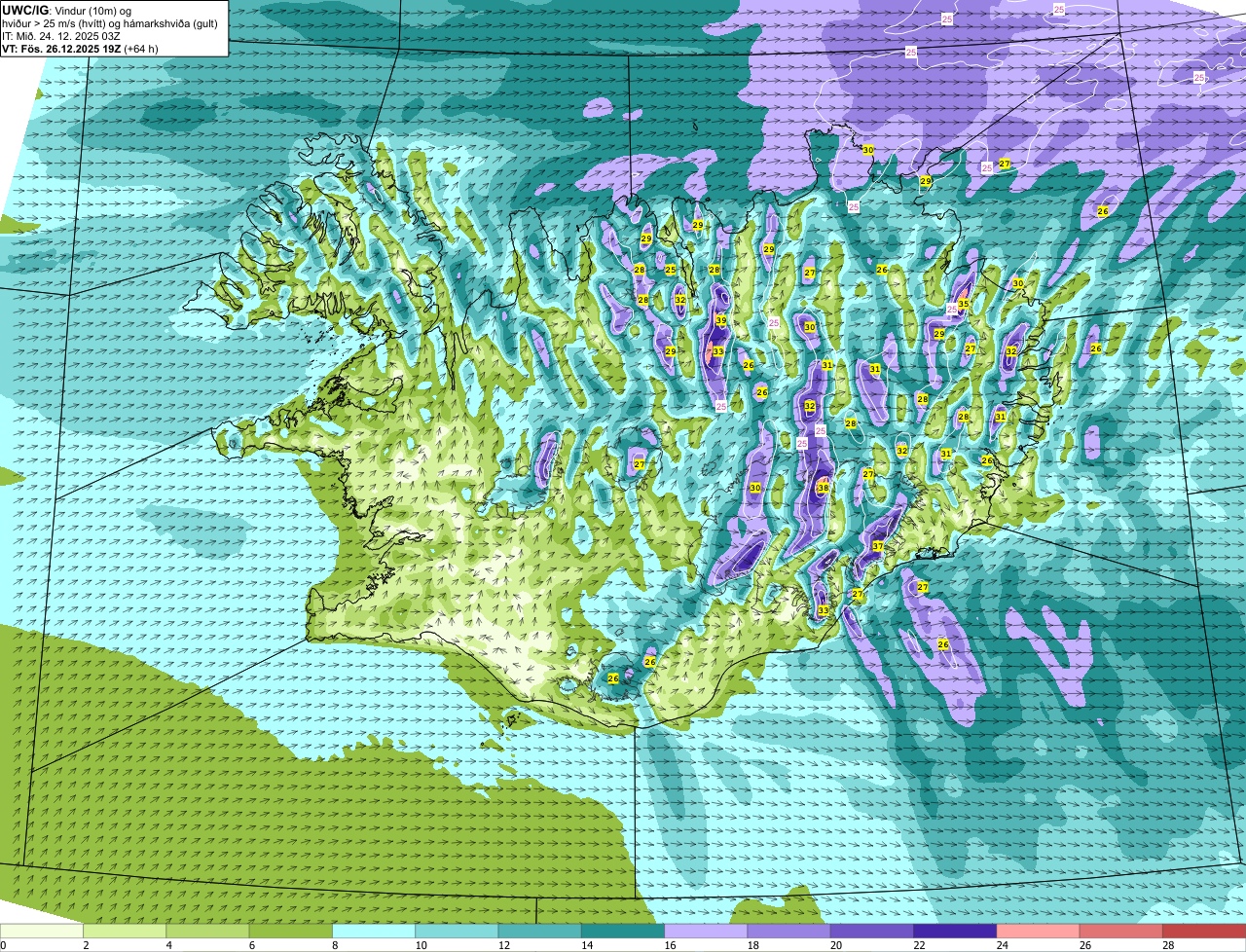
Task: Pick the 12–14 m/s teal legend swatch
Action: (x=539, y=932)
